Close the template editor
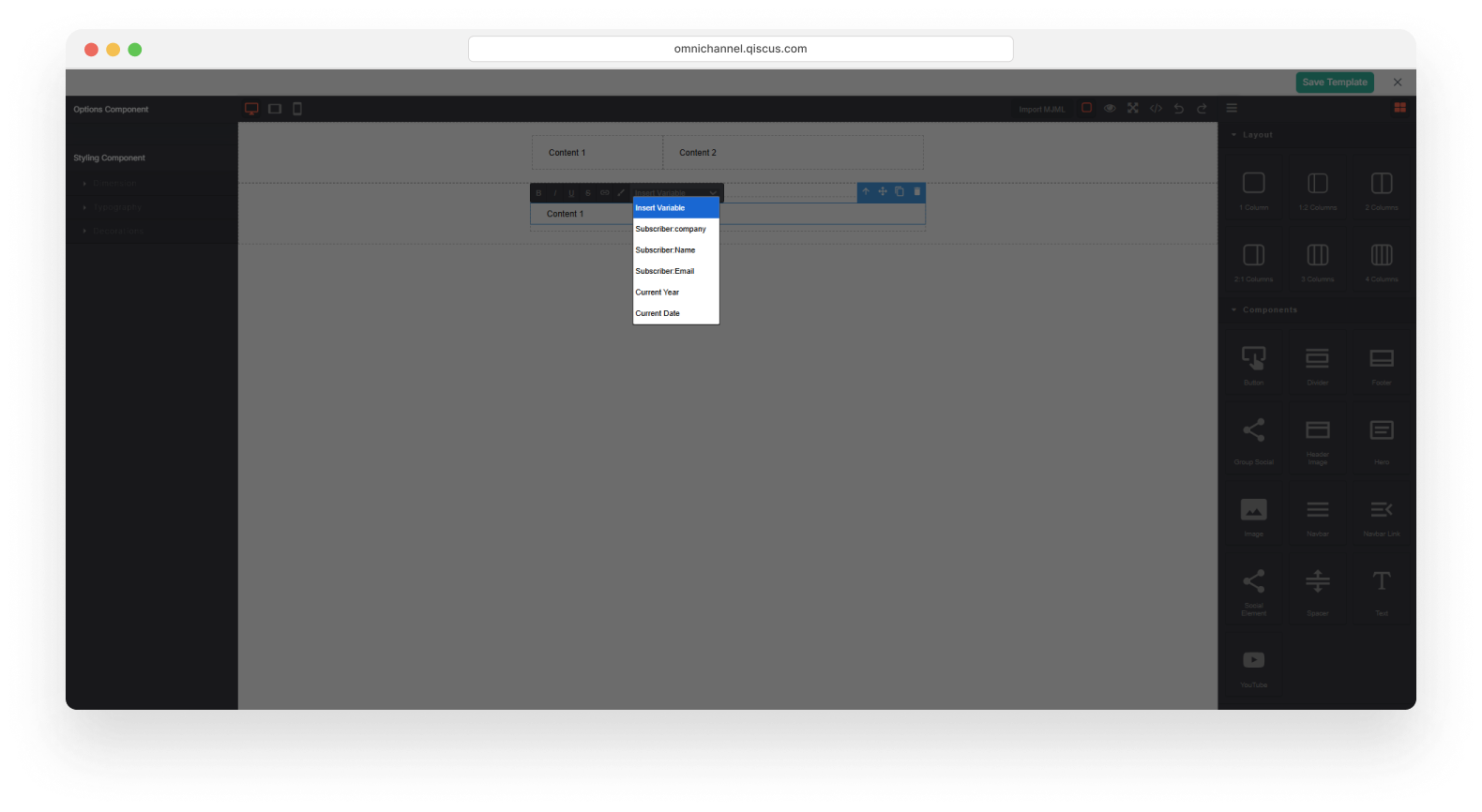 click(1398, 83)
